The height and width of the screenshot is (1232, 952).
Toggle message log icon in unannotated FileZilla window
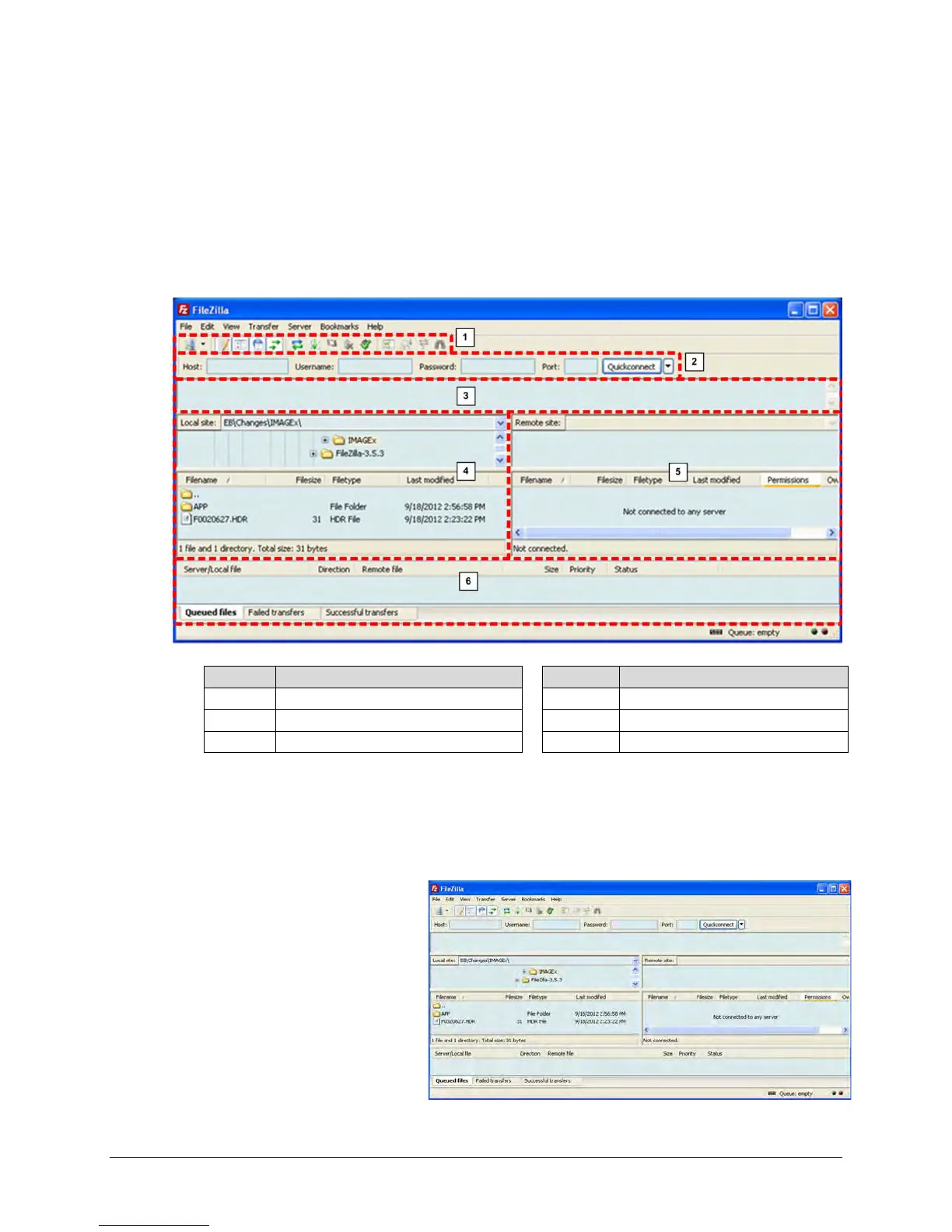click(x=460, y=911)
